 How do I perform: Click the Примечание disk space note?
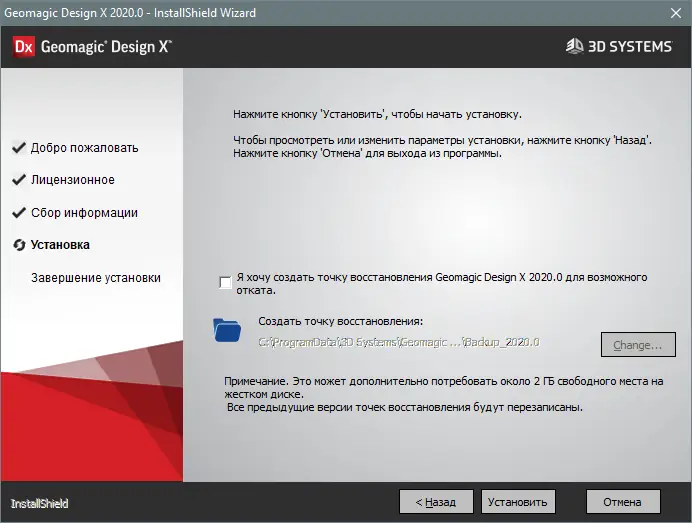point(444,388)
